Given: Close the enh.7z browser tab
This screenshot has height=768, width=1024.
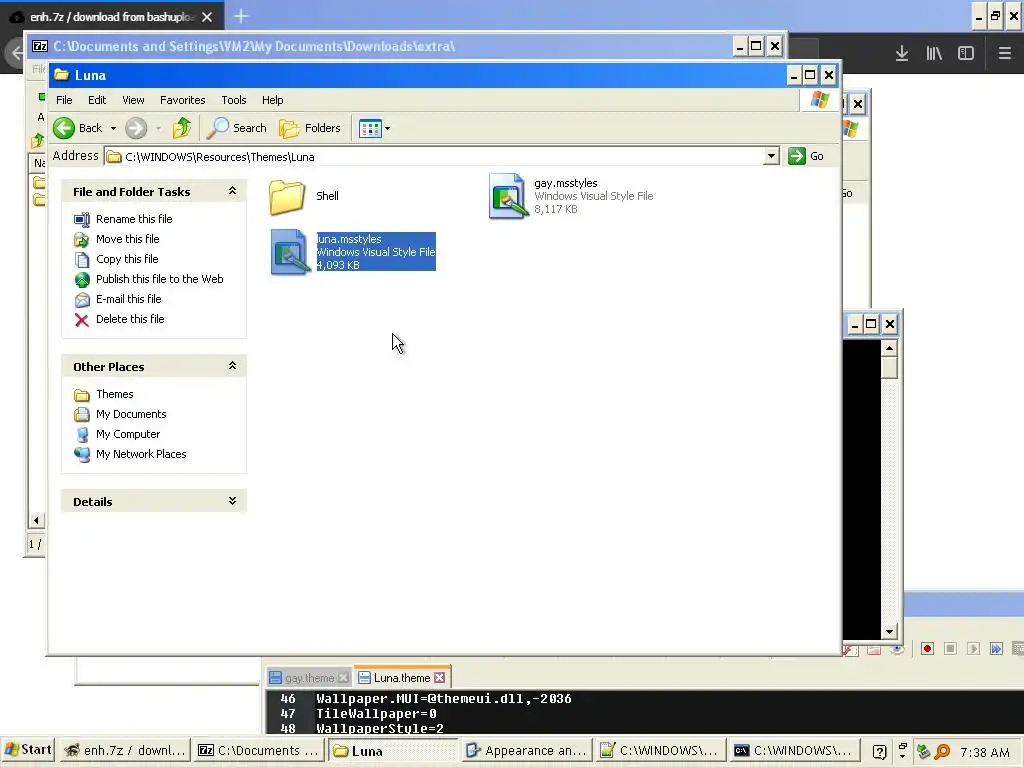Looking at the screenshot, I should (x=207, y=17).
